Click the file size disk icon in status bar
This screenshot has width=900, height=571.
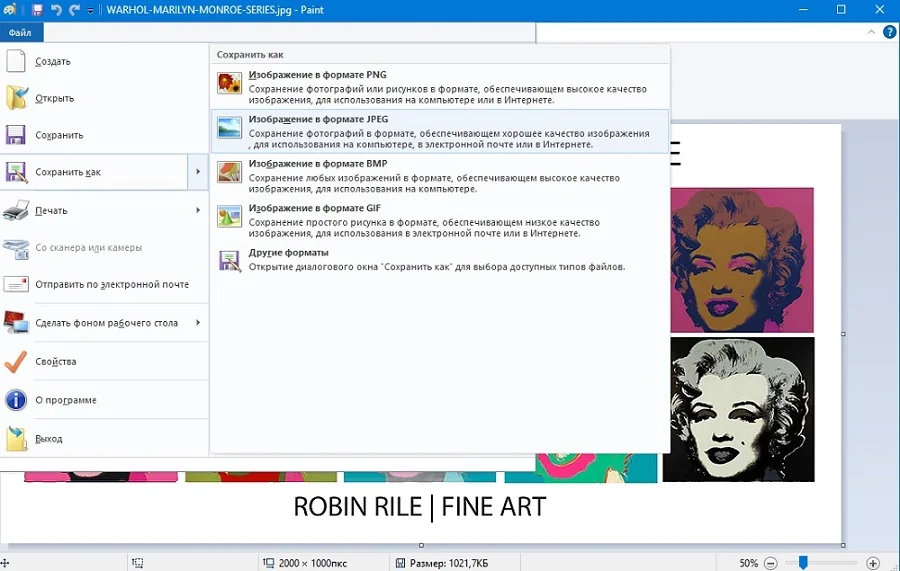(x=400, y=563)
